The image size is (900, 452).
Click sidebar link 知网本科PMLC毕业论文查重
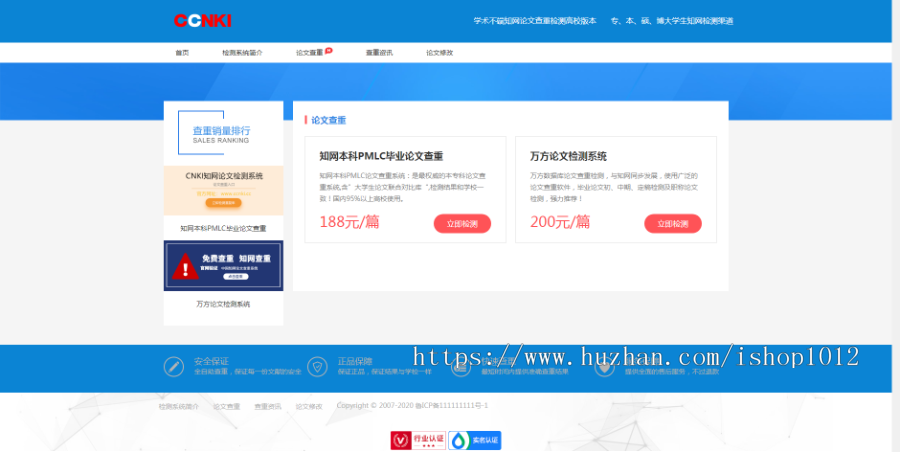tap(223, 228)
